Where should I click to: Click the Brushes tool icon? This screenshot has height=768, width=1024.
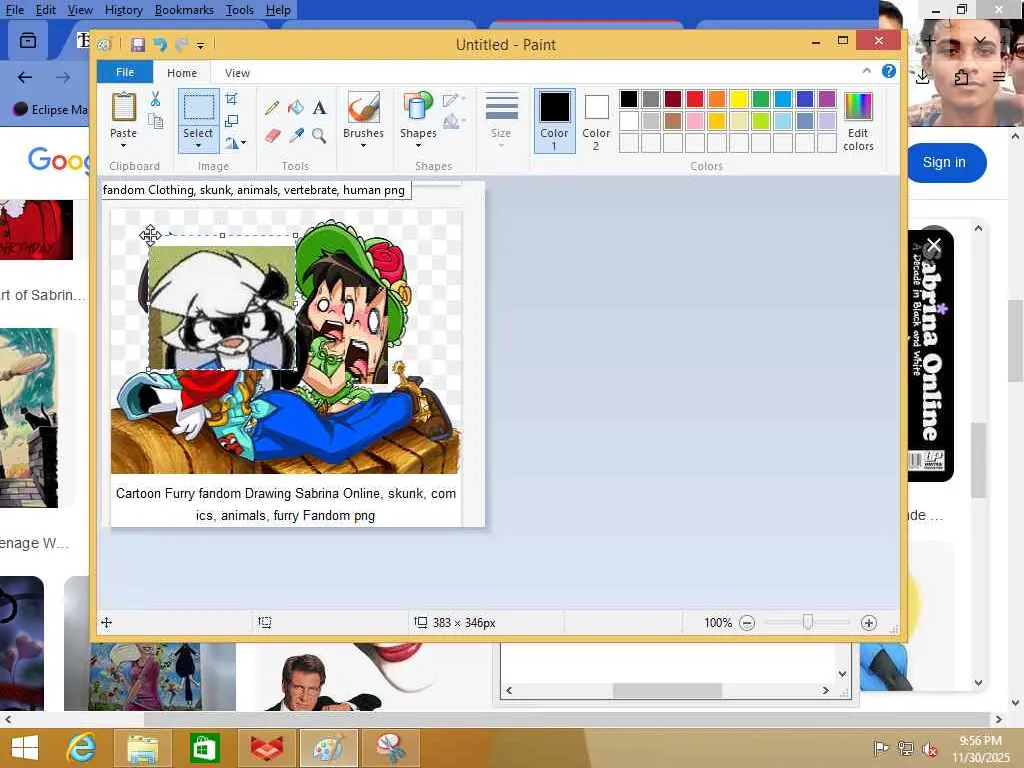[363, 107]
